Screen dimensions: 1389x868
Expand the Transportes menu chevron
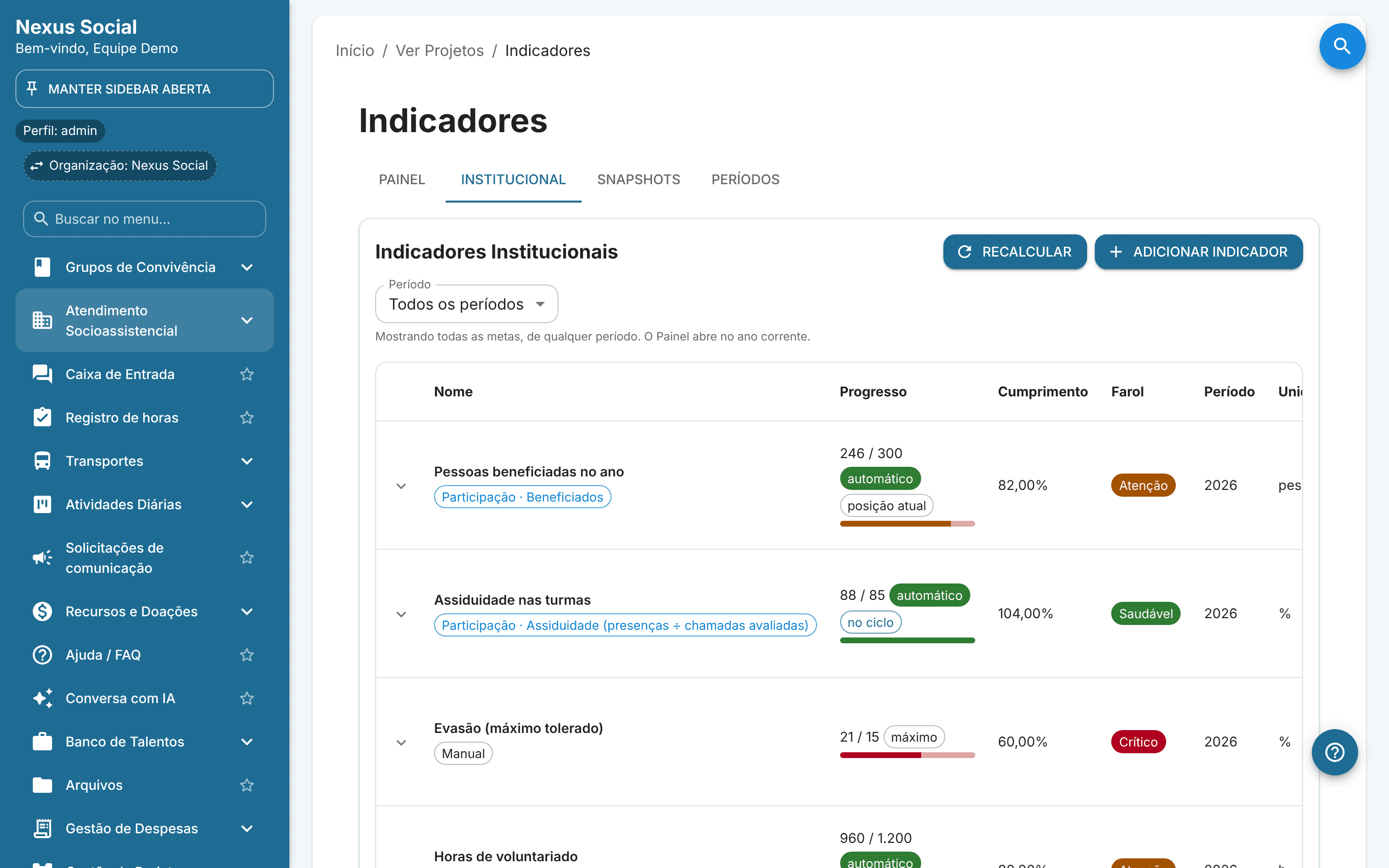click(247, 461)
